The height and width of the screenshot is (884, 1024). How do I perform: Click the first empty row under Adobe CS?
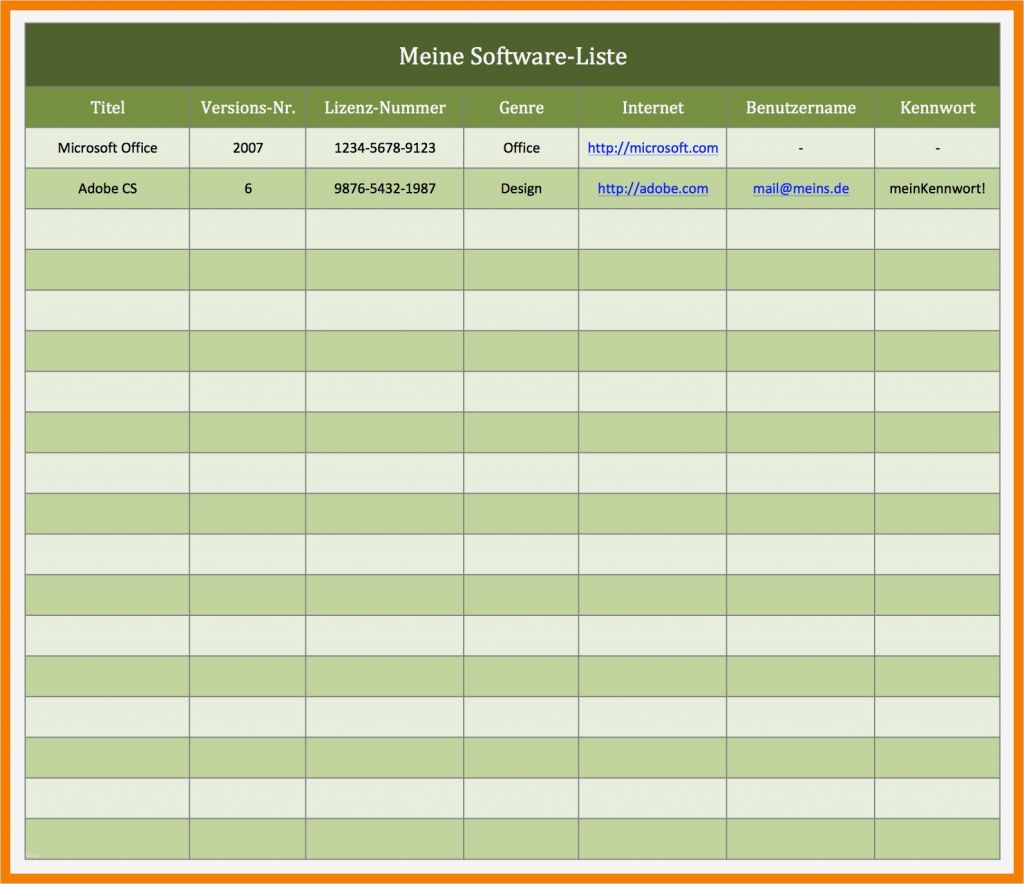click(x=108, y=229)
